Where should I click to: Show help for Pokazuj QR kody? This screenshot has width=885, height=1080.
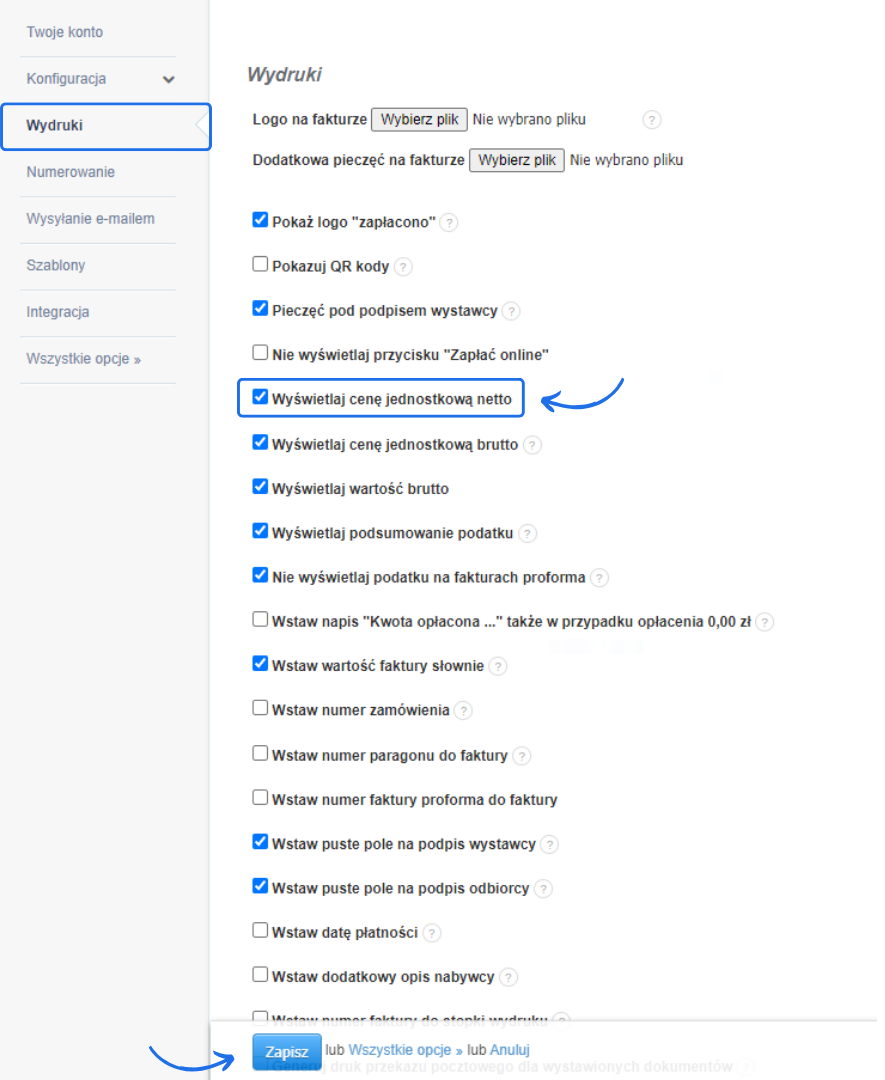403,267
